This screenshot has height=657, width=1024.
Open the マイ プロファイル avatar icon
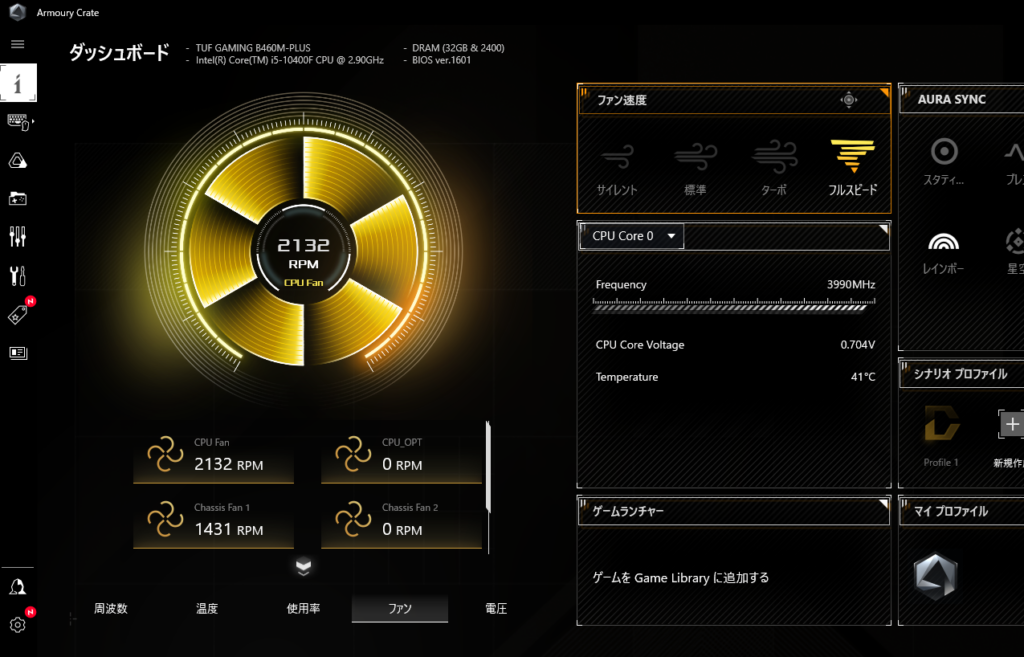[x=935, y=576]
